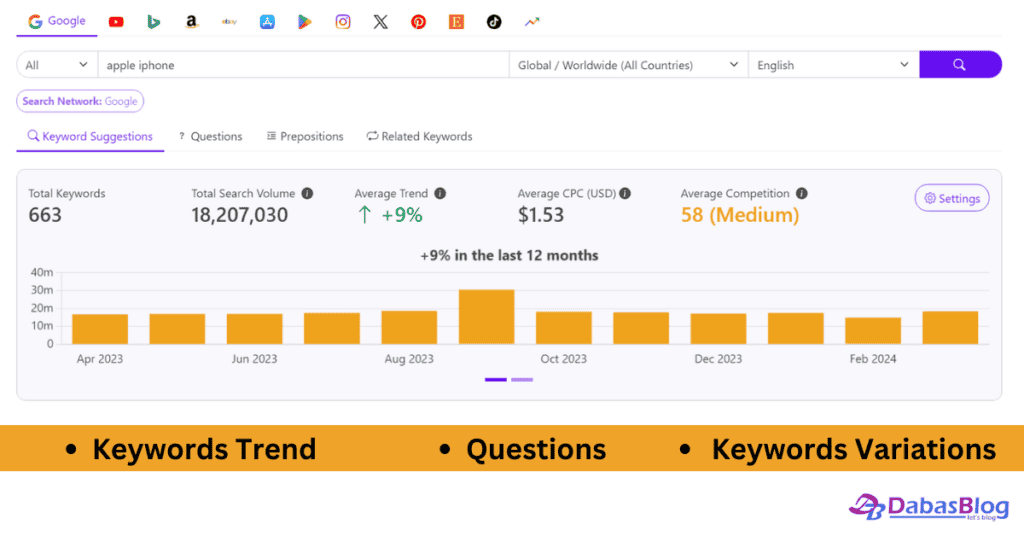Viewport: 1024px width, 536px height.
Task: Switch to the Etsy network icon
Action: click(456, 22)
